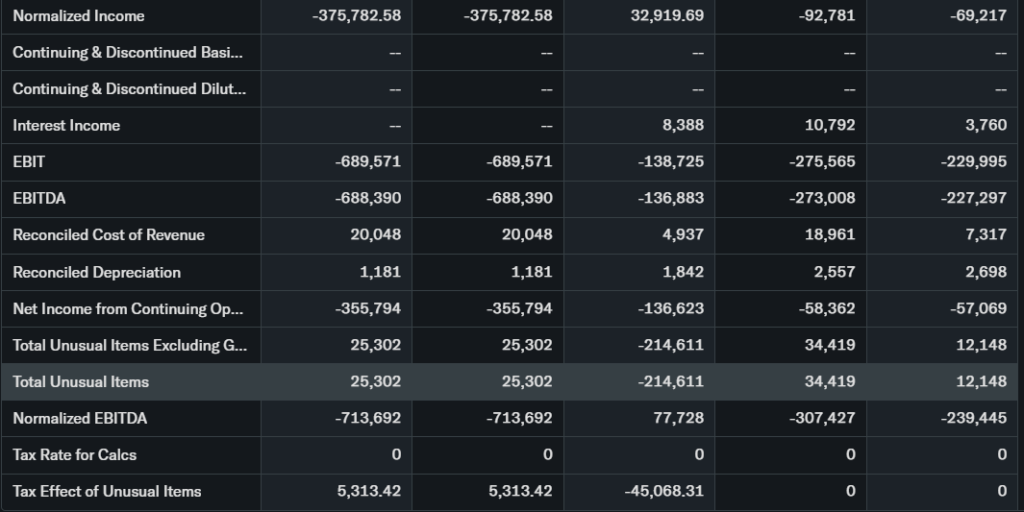Click the Total Unusual Items Excluding G... label
1024x512 pixels.
129,345
